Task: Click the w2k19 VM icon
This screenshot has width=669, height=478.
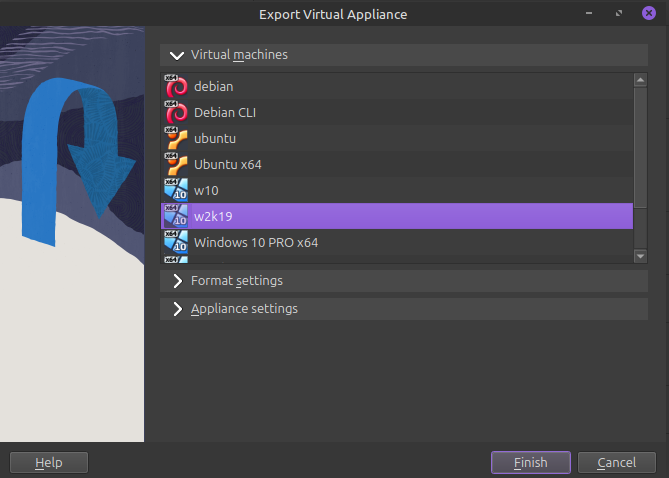Action: click(176, 216)
